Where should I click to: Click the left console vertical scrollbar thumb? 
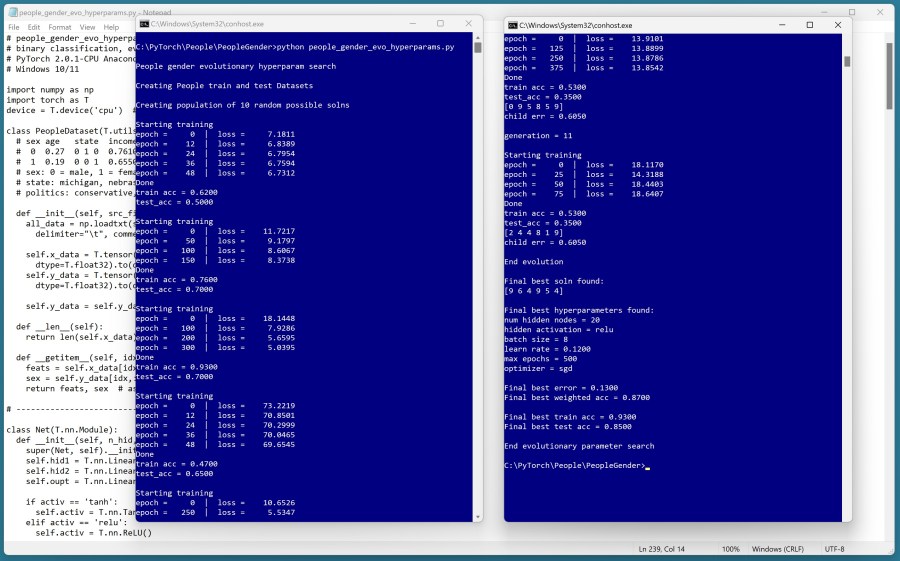478,48
